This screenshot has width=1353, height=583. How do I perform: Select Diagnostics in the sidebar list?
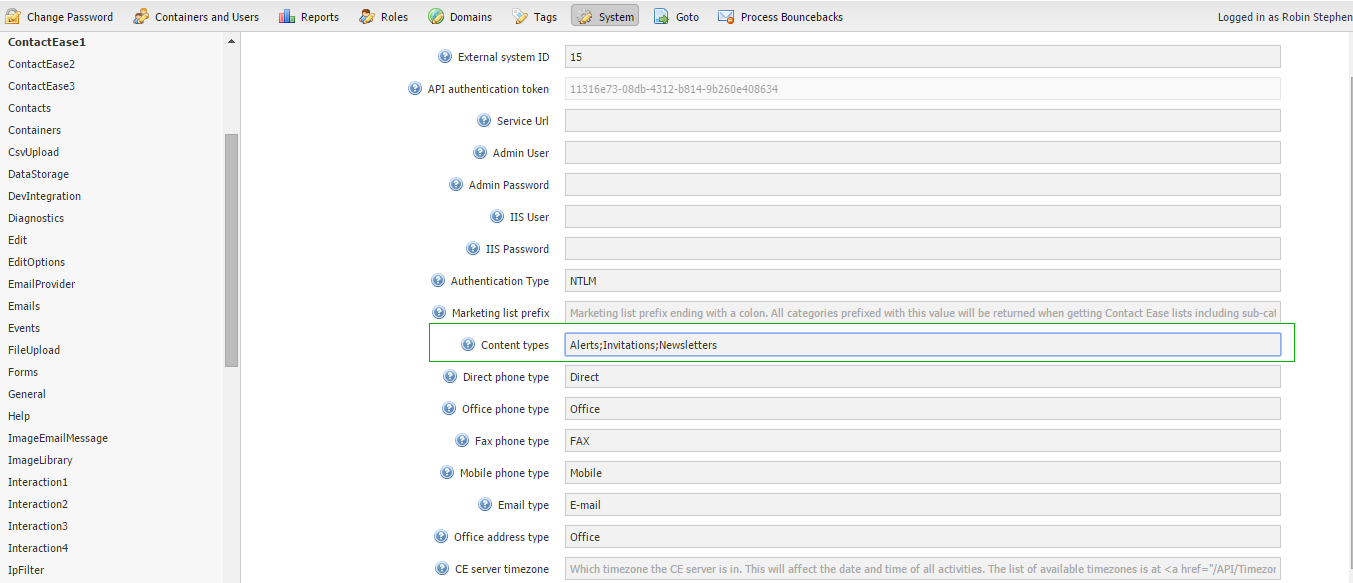coord(36,218)
